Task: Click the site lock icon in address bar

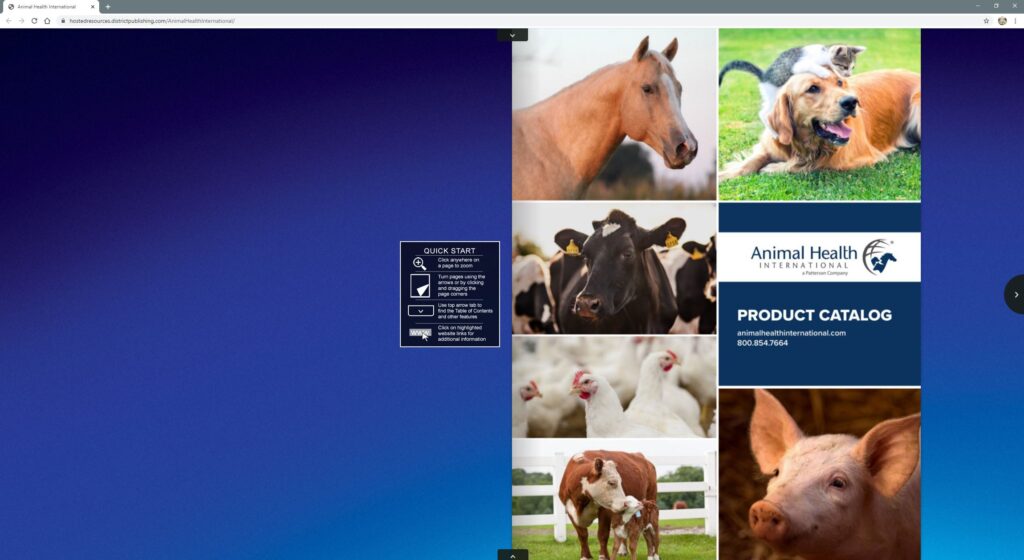Action: (63, 21)
